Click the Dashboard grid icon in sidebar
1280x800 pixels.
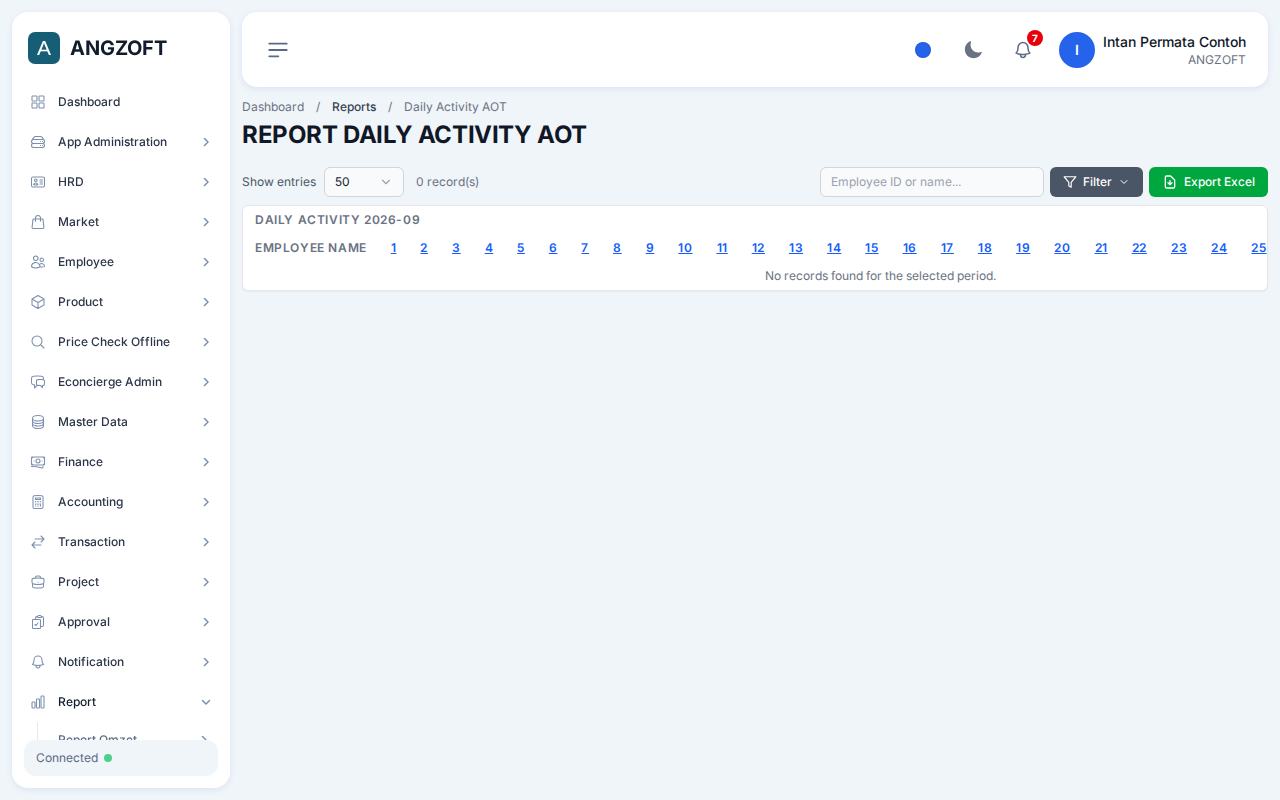point(38,102)
